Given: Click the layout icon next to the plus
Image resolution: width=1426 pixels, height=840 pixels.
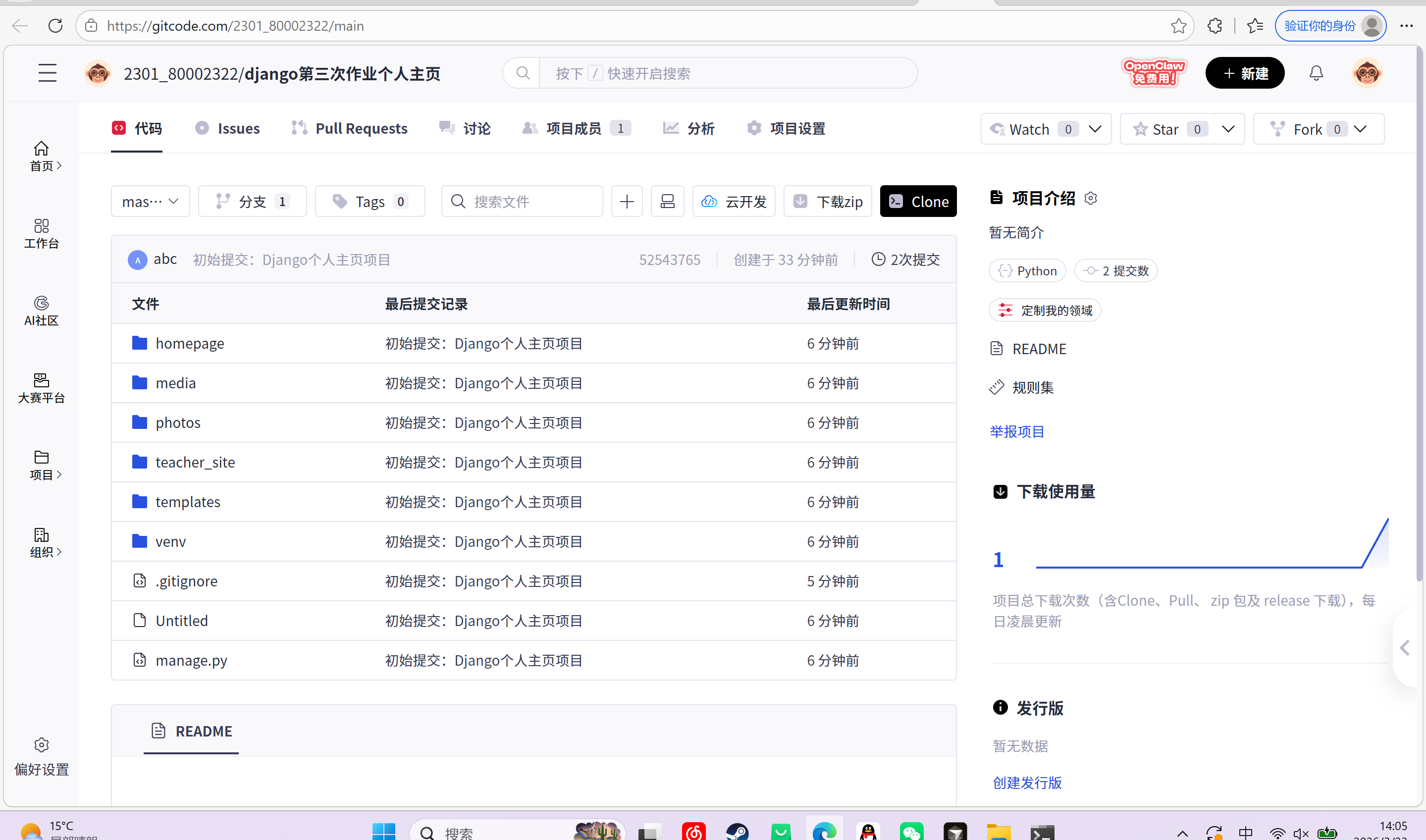Looking at the screenshot, I should point(667,202).
